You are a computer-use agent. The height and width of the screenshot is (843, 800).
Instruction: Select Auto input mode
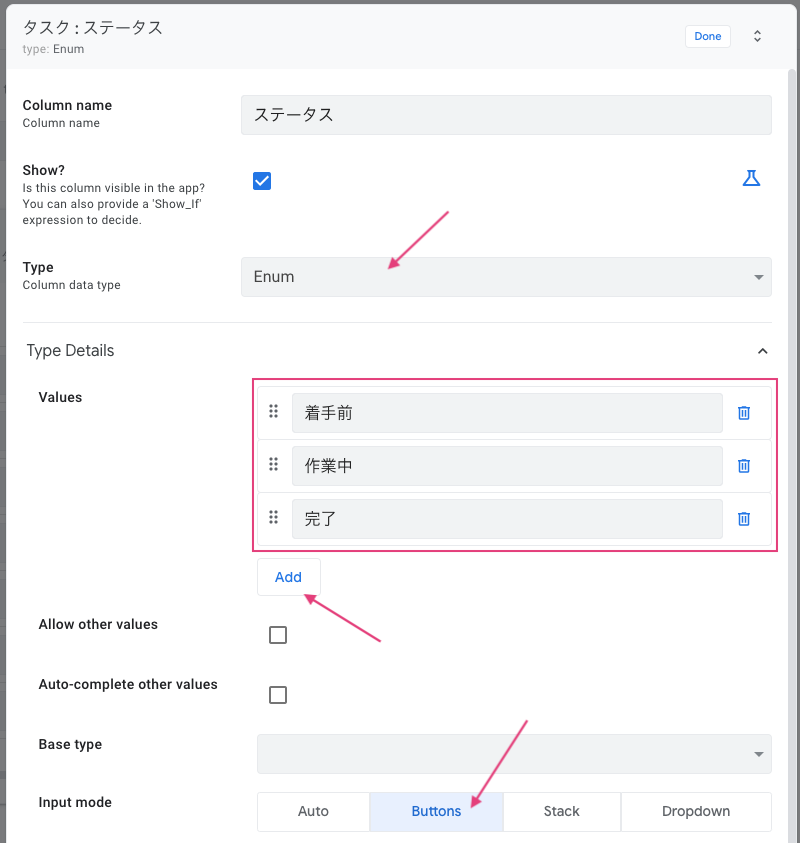pos(313,811)
